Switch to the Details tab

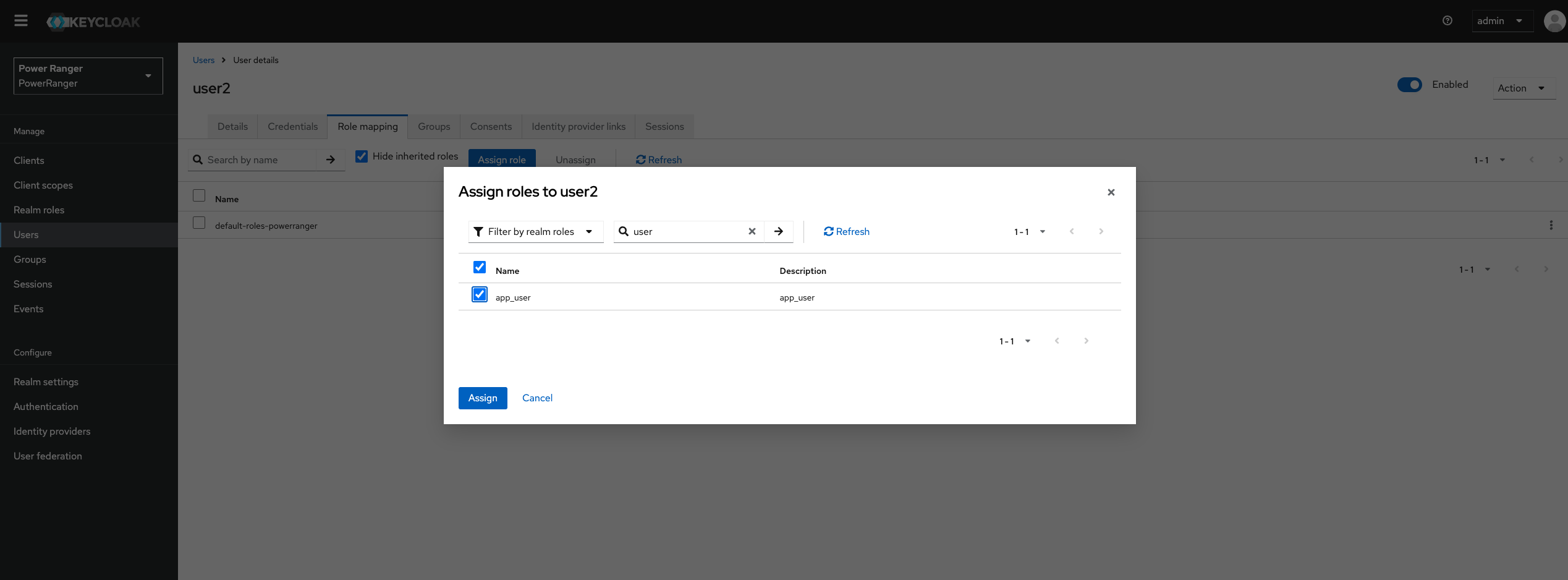pyautogui.click(x=232, y=126)
